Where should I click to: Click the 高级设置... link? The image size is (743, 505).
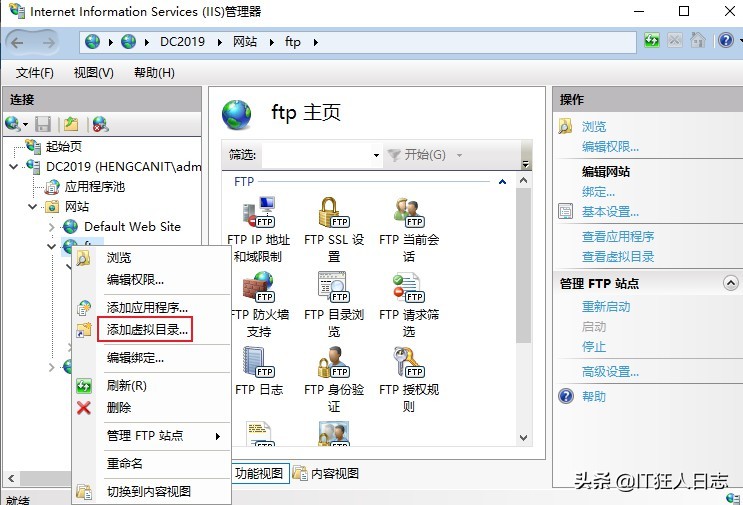pos(610,371)
